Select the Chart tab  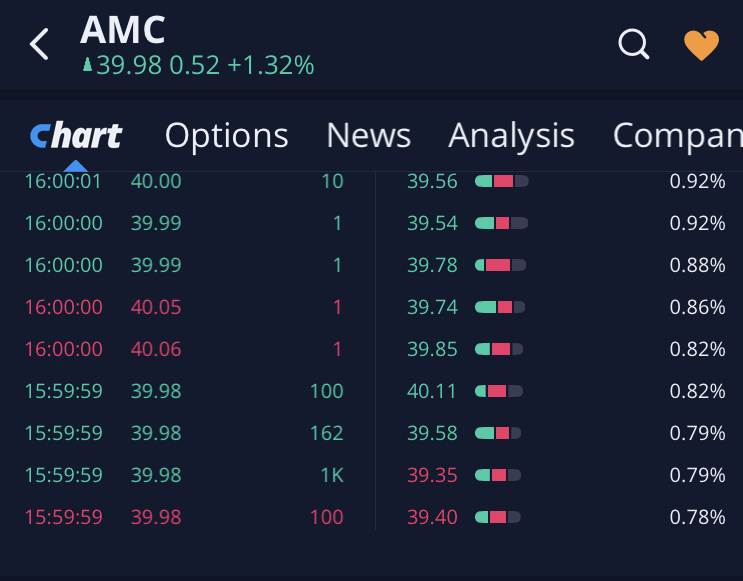(x=76, y=135)
